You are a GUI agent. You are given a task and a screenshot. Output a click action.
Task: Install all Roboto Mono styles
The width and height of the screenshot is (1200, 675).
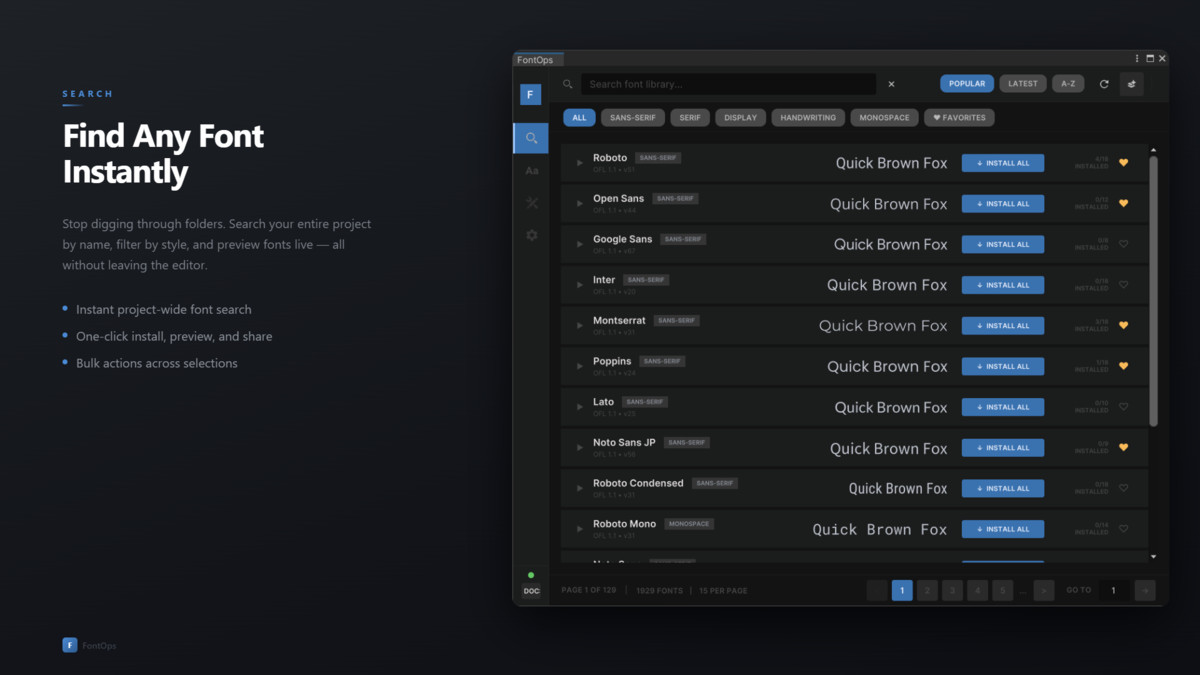pyautogui.click(x=1003, y=529)
